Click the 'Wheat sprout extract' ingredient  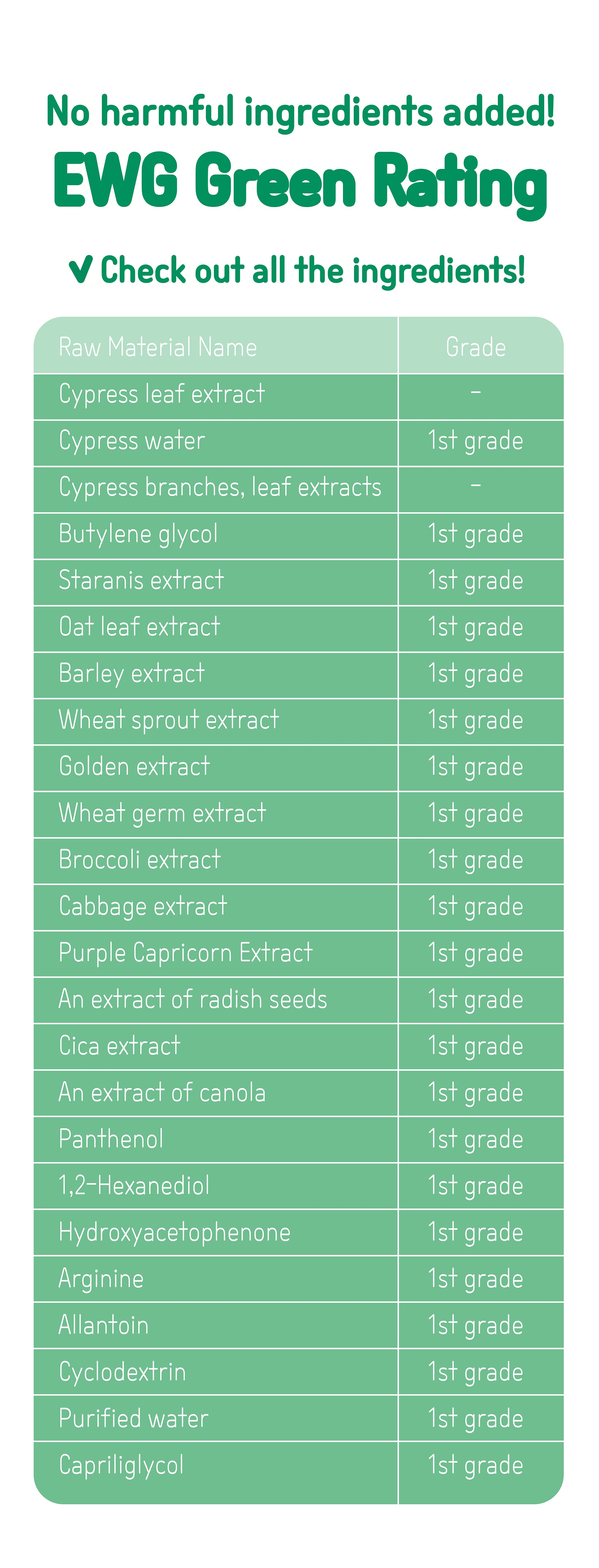pos(169,720)
